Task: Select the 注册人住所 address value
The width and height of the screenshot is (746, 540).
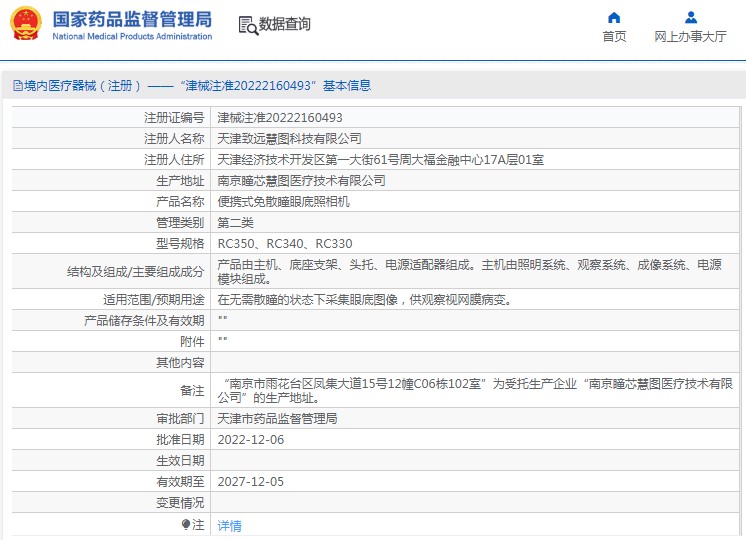Action: (x=381, y=159)
